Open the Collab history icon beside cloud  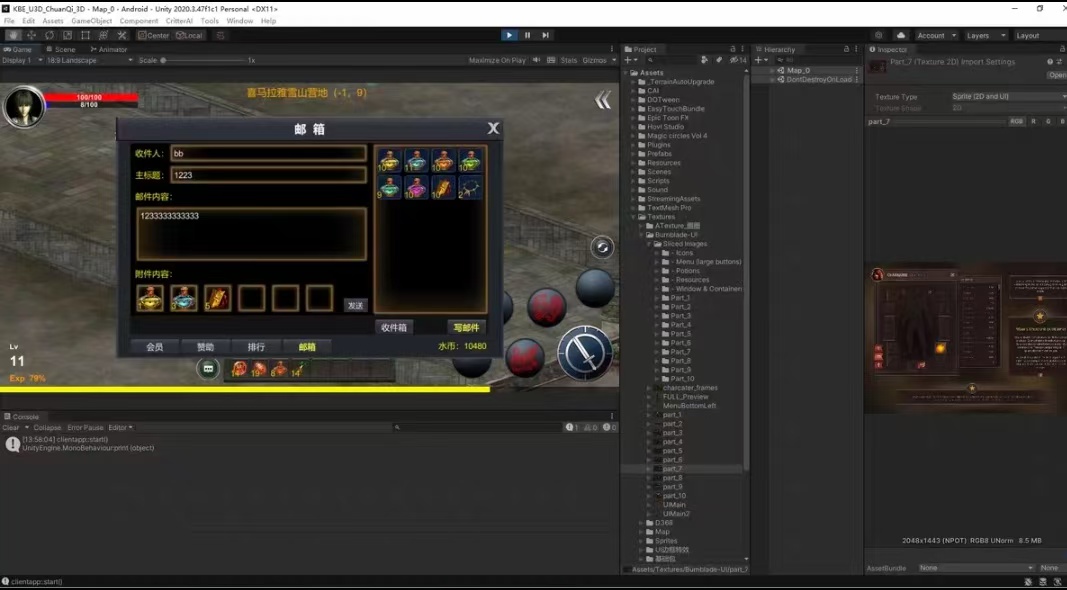(x=879, y=35)
